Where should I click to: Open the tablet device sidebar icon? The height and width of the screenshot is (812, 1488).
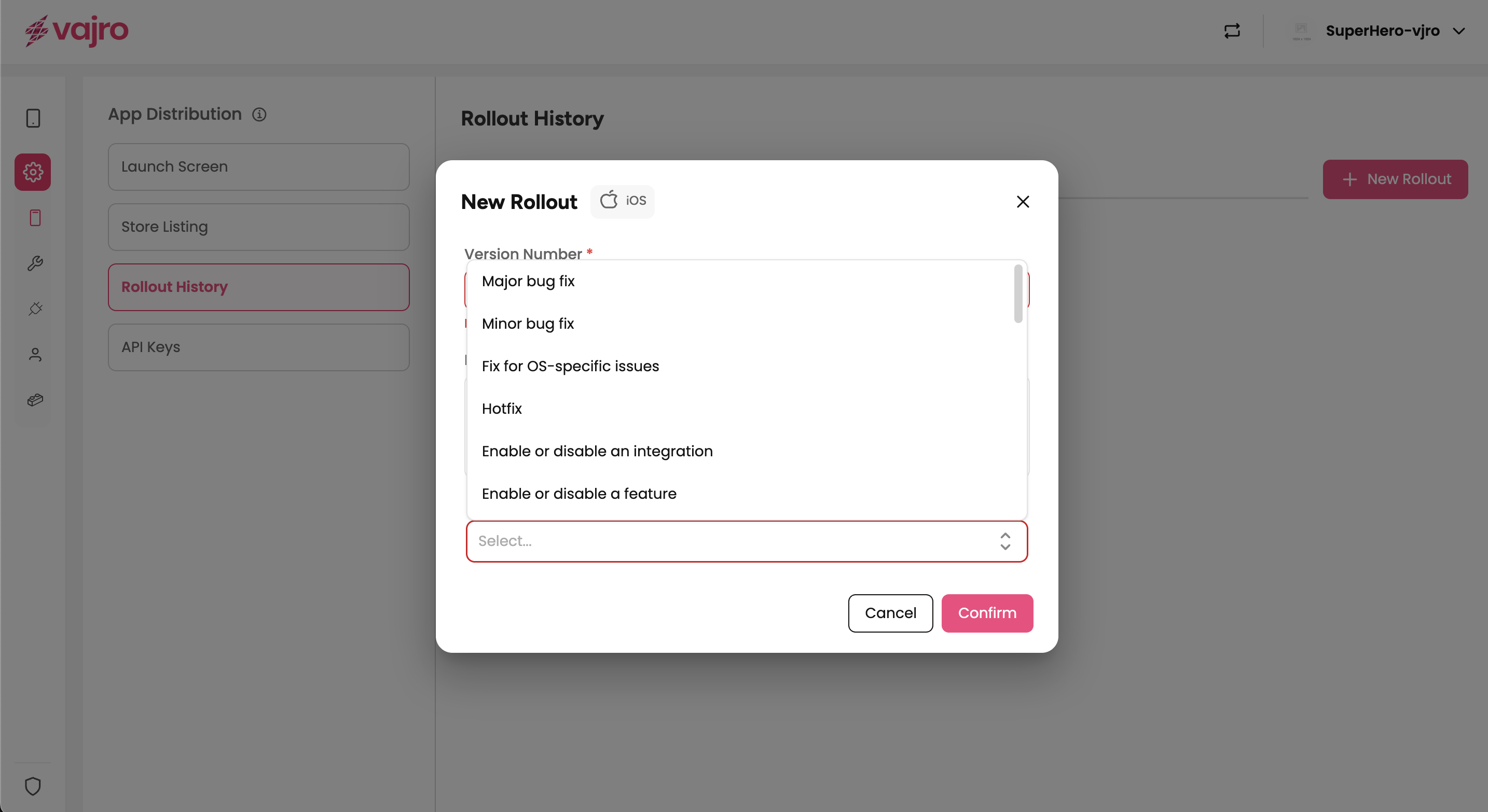click(x=33, y=118)
